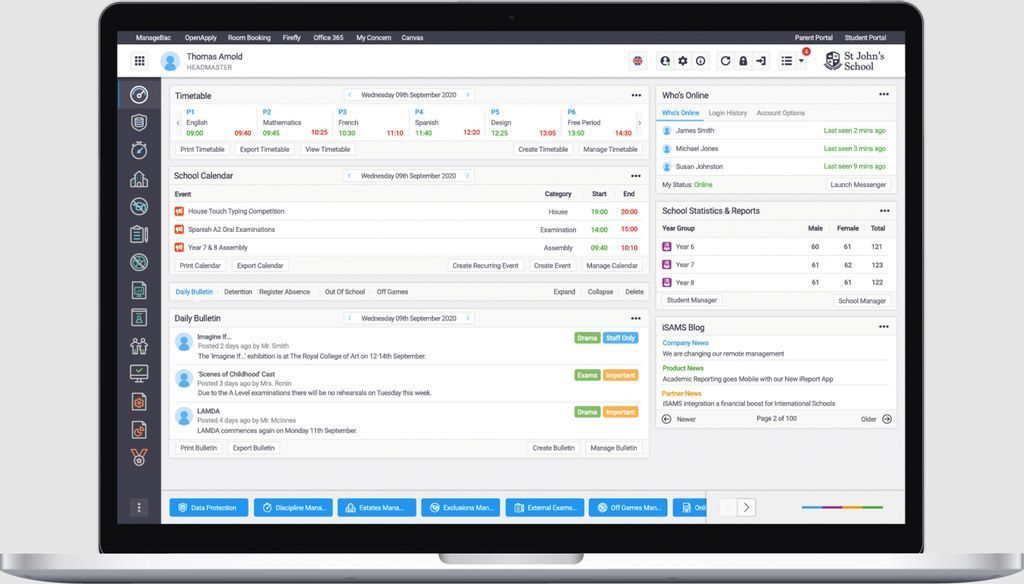Click Thomas Arnold's profile avatar
This screenshot has height=584, width=1024.
(x=170, y=61)
